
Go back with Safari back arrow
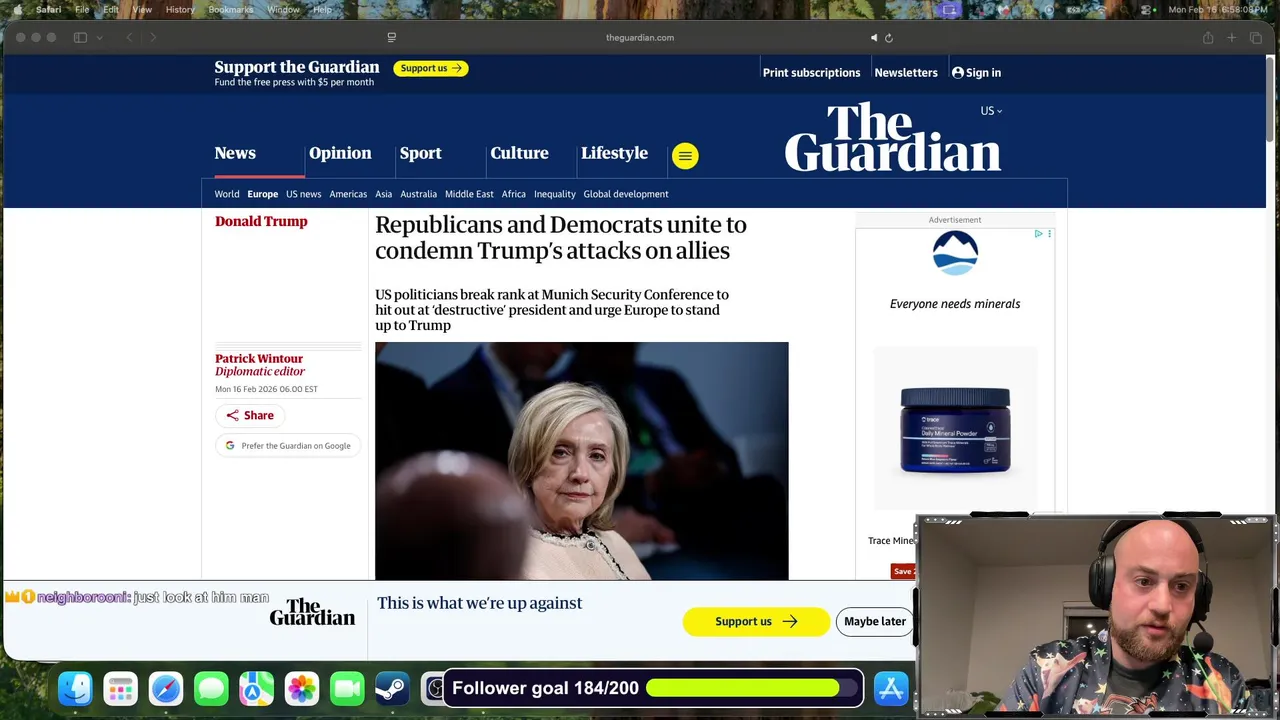129,38
